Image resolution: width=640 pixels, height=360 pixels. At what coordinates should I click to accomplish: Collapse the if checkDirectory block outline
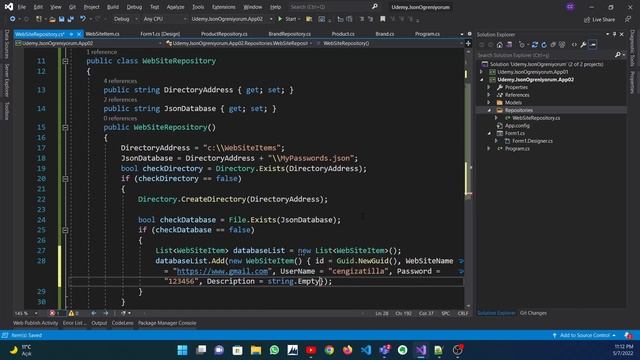[65, 179]
